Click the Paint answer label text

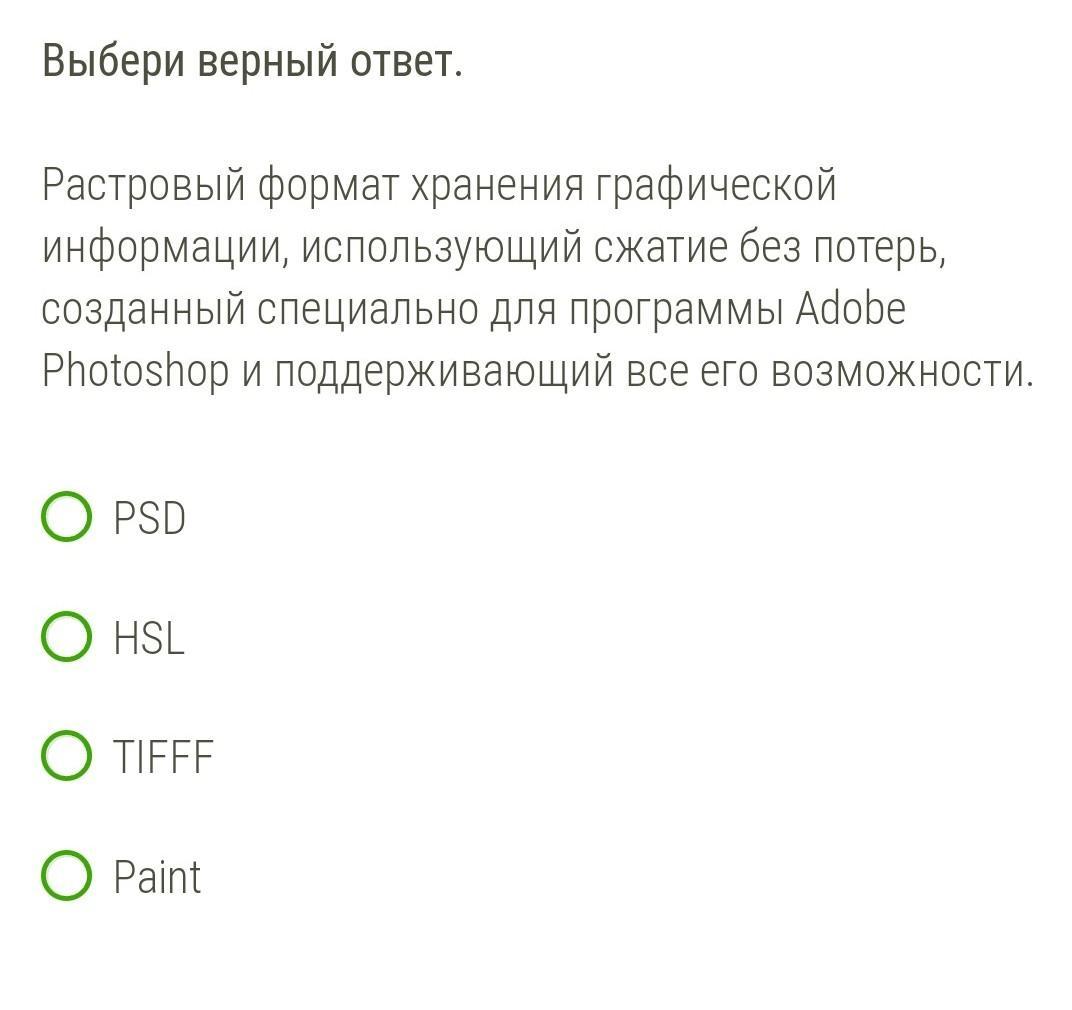157,877
